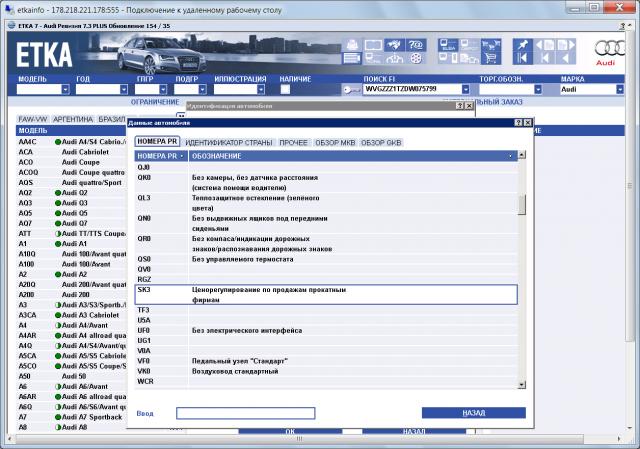640x449 pixels.
Task: Switch to ИДЕНТИФИКАТОР СТРАНЫ tab
Action: [x=229, y=142]
